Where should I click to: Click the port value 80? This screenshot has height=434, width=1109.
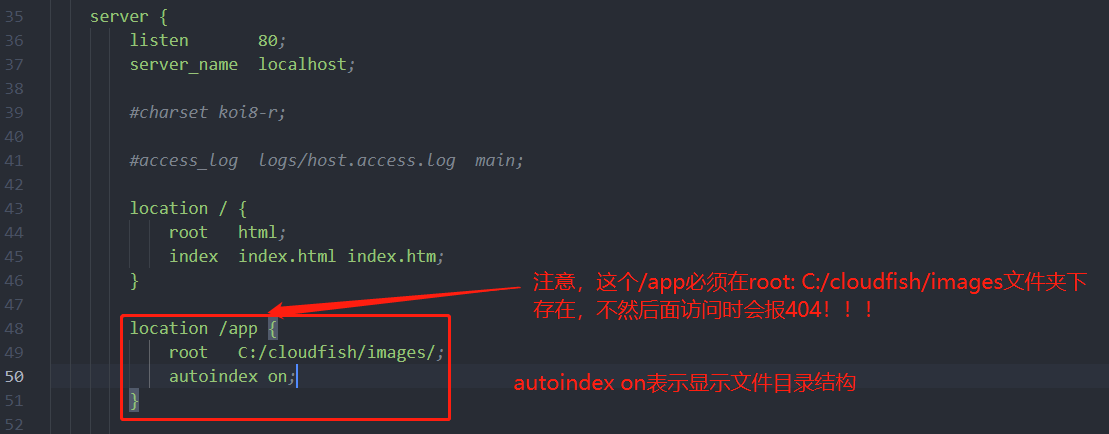268,40
